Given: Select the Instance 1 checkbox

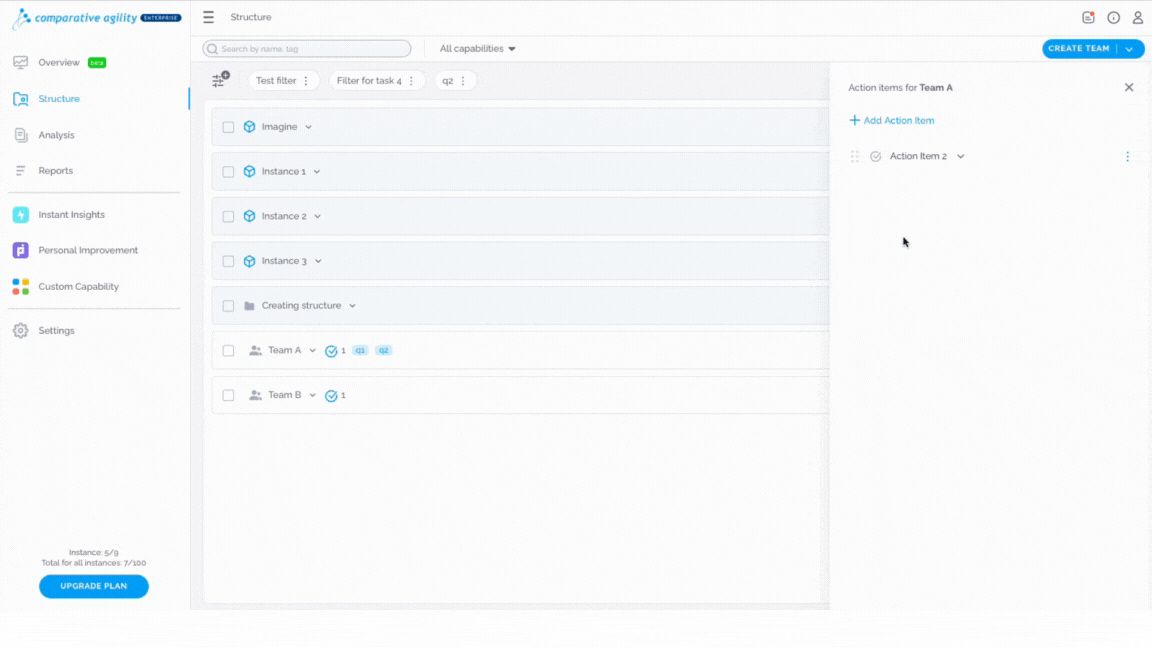Looking at the screenshot, I should [228, 172].
